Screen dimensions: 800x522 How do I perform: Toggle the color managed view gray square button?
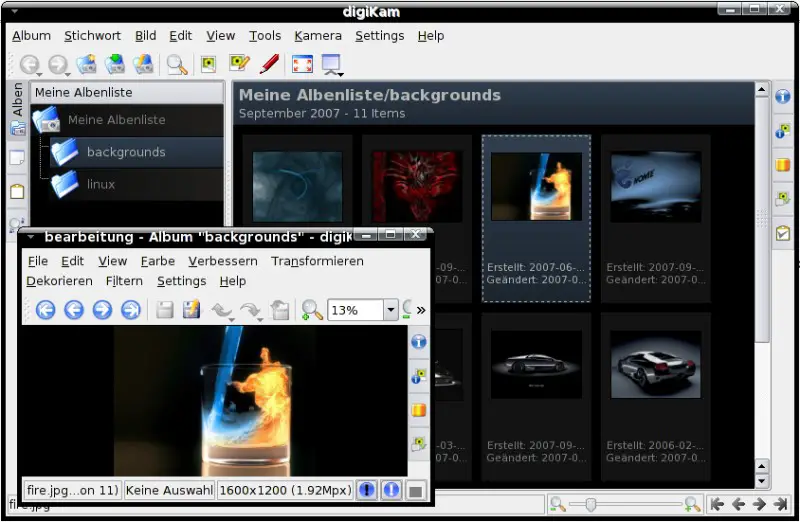416,491
